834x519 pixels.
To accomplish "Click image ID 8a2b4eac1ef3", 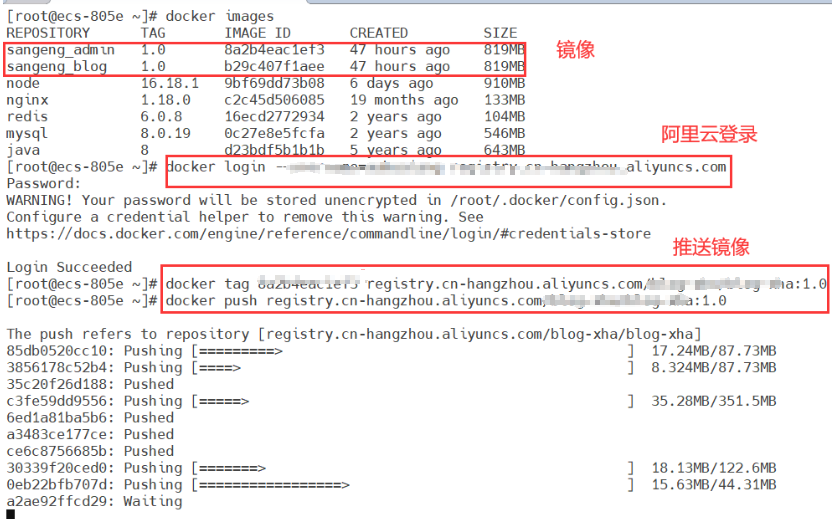I will click(x=274, y=50).
